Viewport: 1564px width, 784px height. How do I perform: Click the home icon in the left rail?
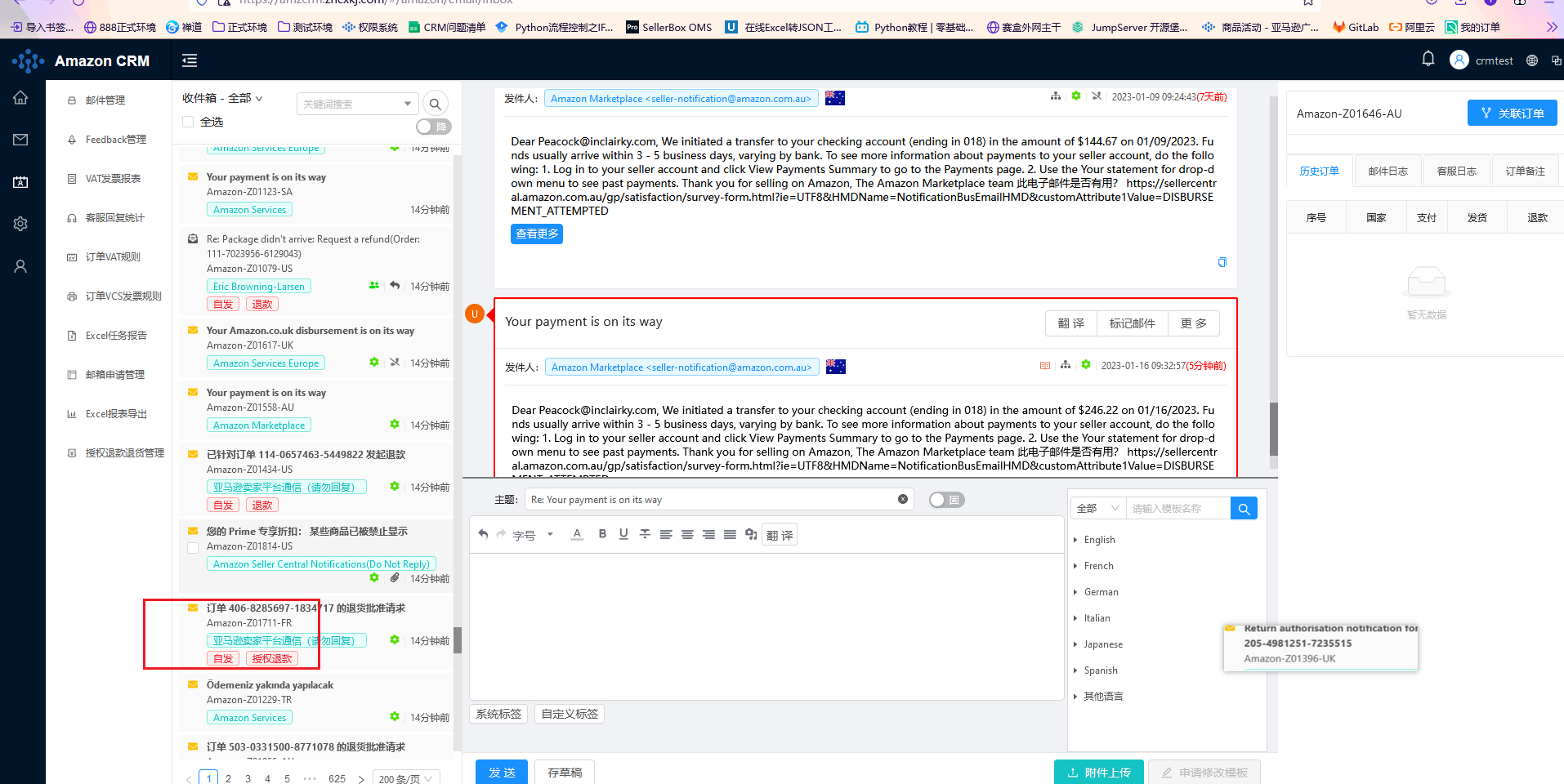click(20, 97)
